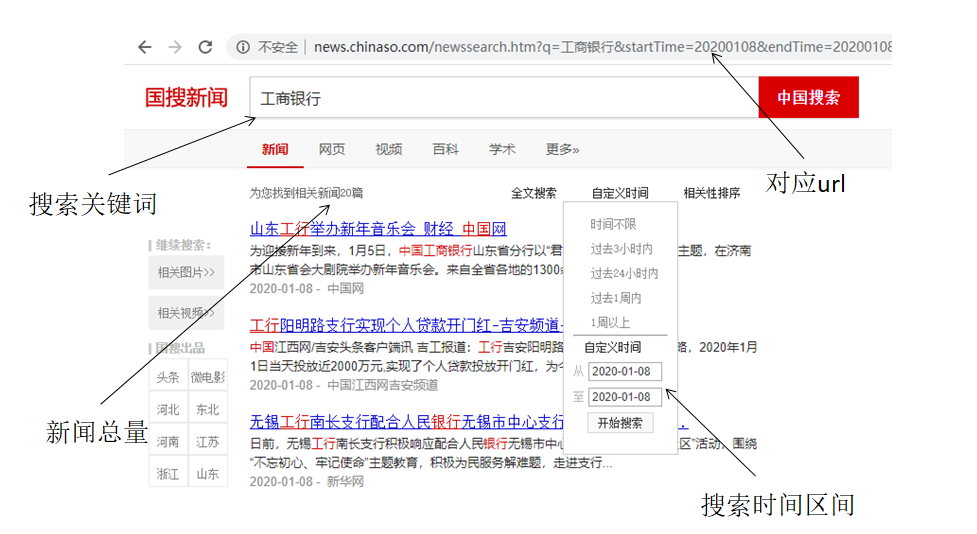Click the 开始搜索 button

pos(620,423)
